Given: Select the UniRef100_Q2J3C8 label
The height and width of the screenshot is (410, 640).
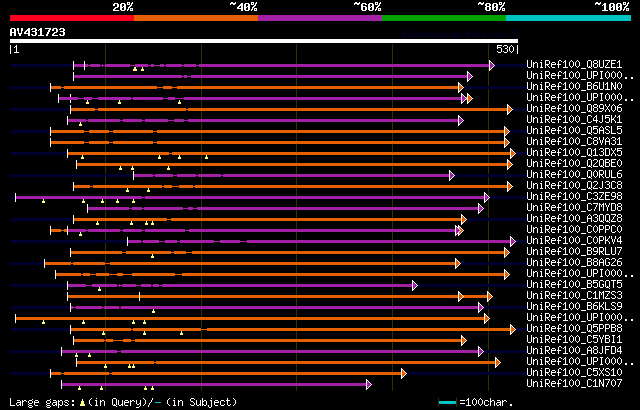Looking at the screenshot, I should click(x=574, y=186).
